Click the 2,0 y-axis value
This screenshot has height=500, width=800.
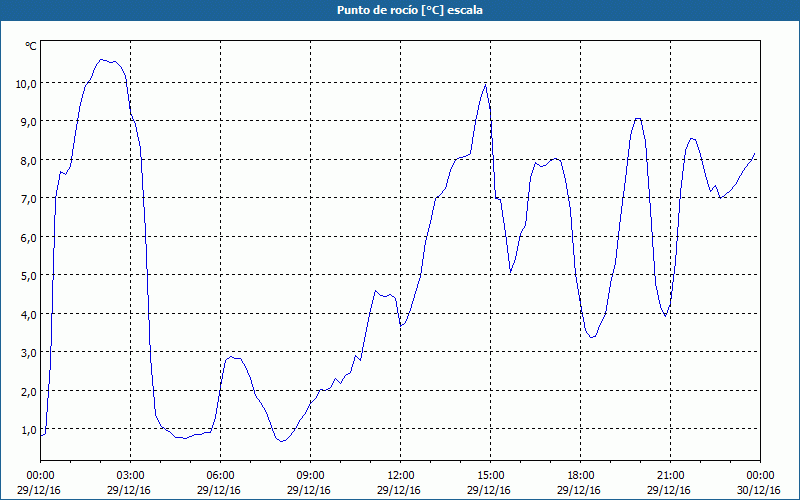29,392
